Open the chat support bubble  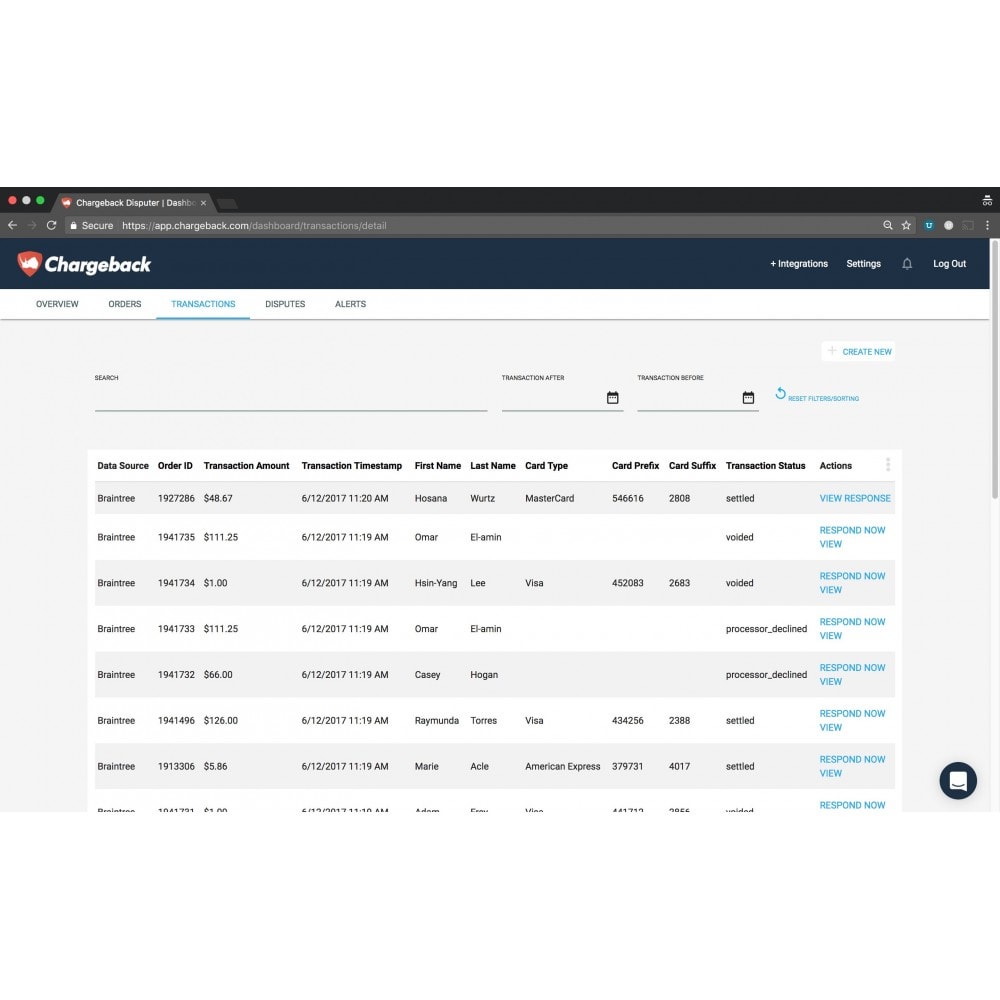[x=957, y=780]
